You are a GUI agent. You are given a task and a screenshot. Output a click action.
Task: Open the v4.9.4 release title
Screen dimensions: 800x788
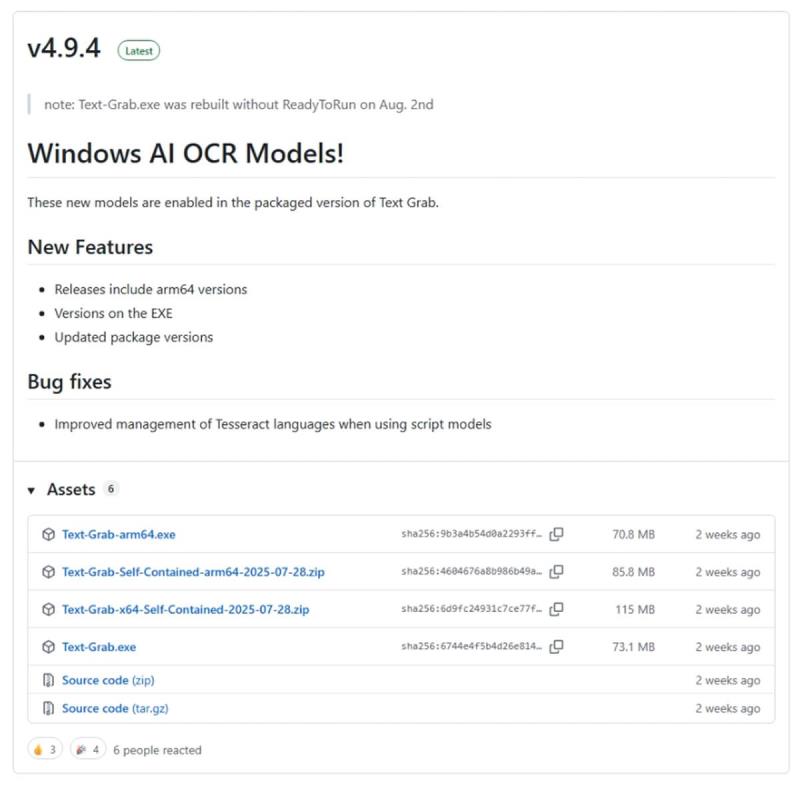click(x=64, y=48)
